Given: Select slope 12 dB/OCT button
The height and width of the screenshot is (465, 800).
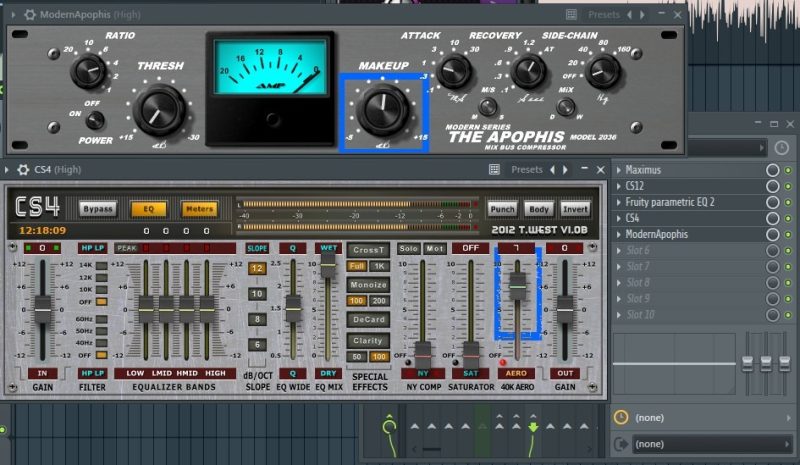Looking at the screenshot, I should click(257, 268).
